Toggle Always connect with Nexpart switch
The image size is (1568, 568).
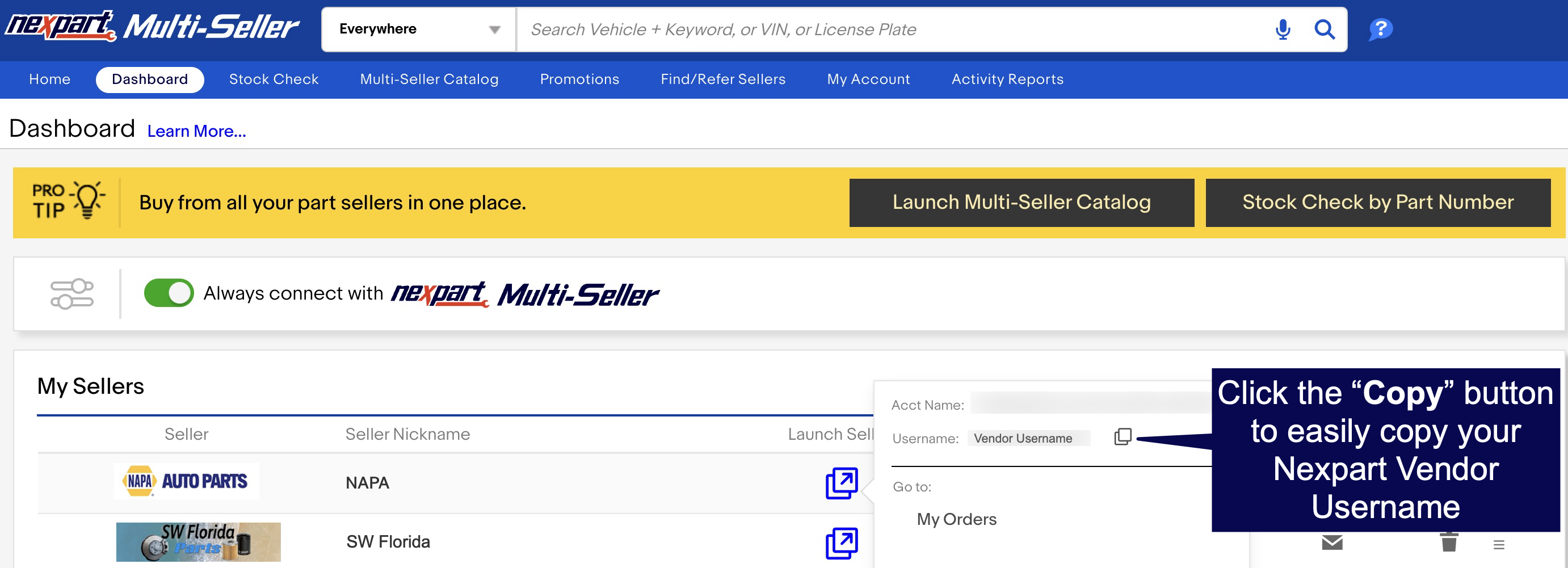pyautogui.click(x=169, y=293)
